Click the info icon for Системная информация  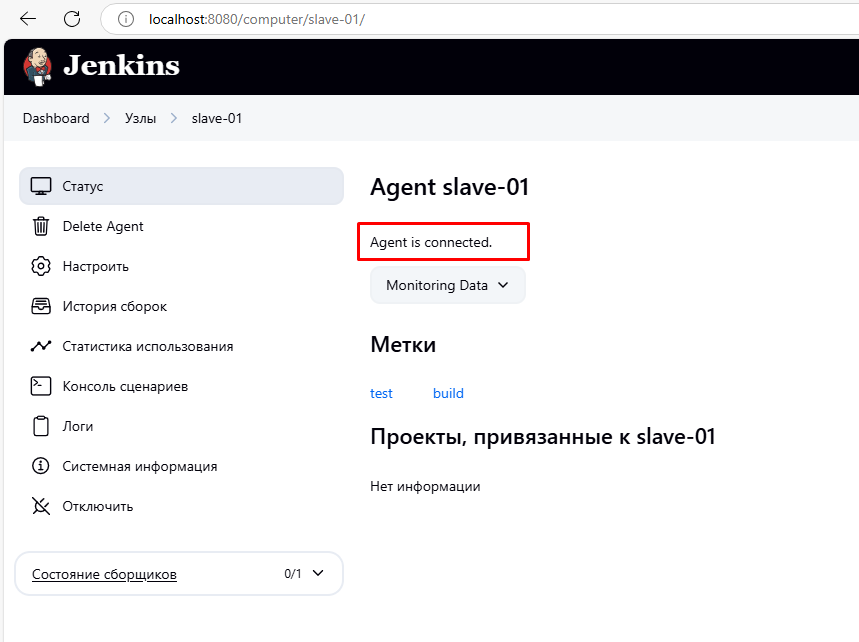(x=41, y=466)
